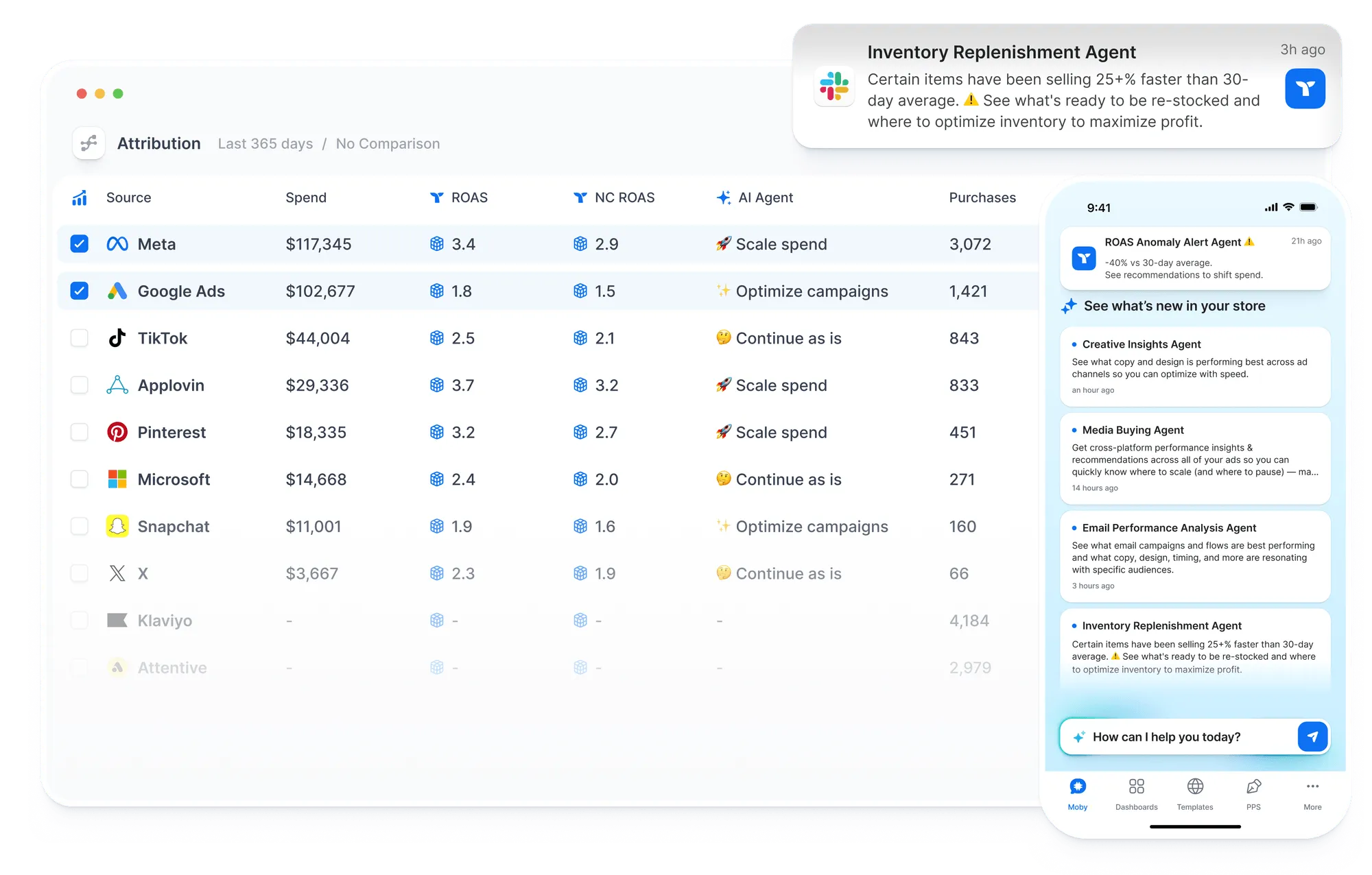
Task: Open the Templates tab
Action: [x=1195, y=793]
